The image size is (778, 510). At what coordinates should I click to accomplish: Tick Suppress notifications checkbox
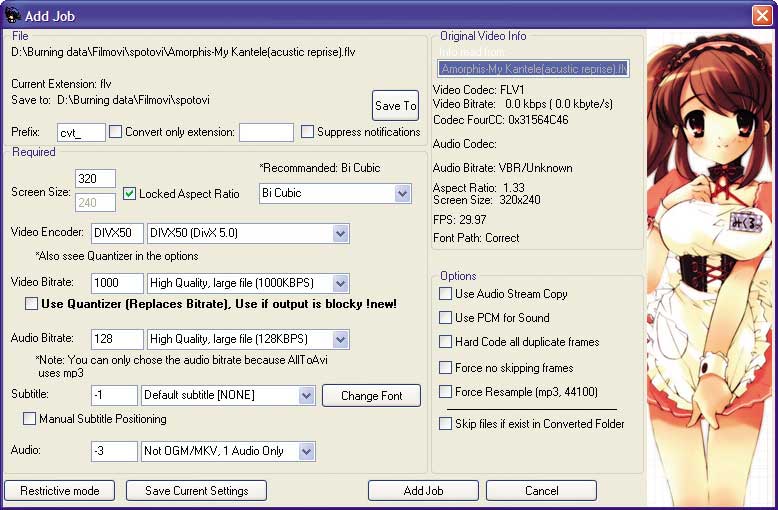(307, 131)
